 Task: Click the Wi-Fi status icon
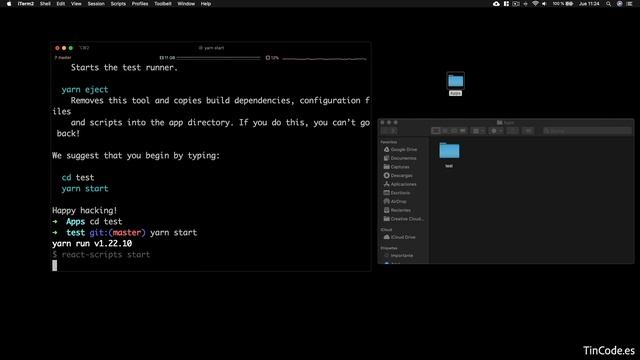535,4
